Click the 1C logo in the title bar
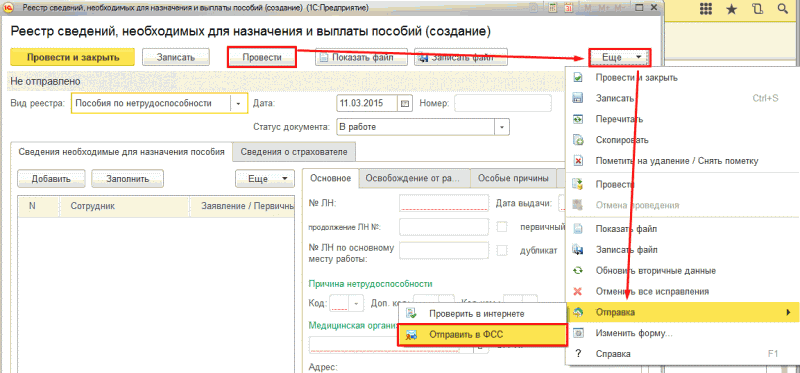This screenshot has width=800, height=373. 7,8
